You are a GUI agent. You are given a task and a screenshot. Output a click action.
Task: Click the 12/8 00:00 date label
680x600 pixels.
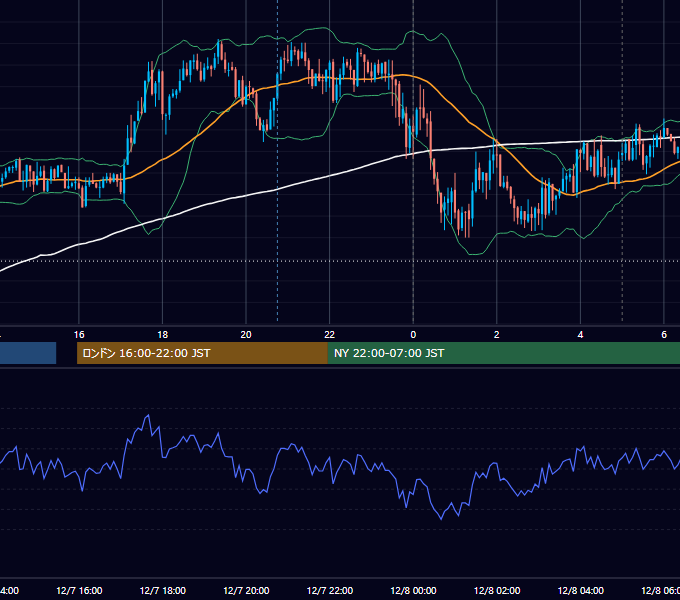pyautogui.click(x=413, y=590)
